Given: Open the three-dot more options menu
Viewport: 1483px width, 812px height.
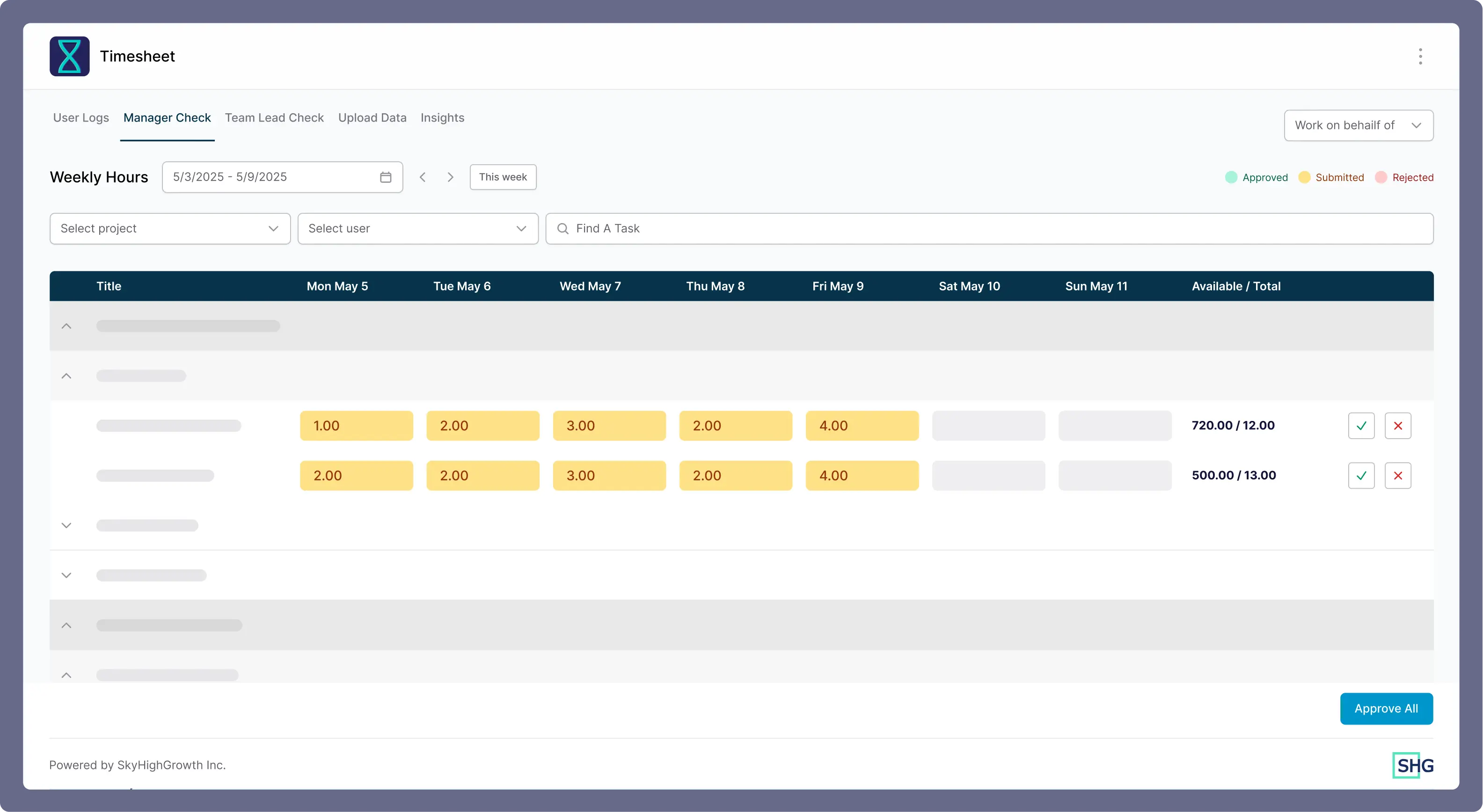Looking at the screenshot, I should tap(1420, 57).
